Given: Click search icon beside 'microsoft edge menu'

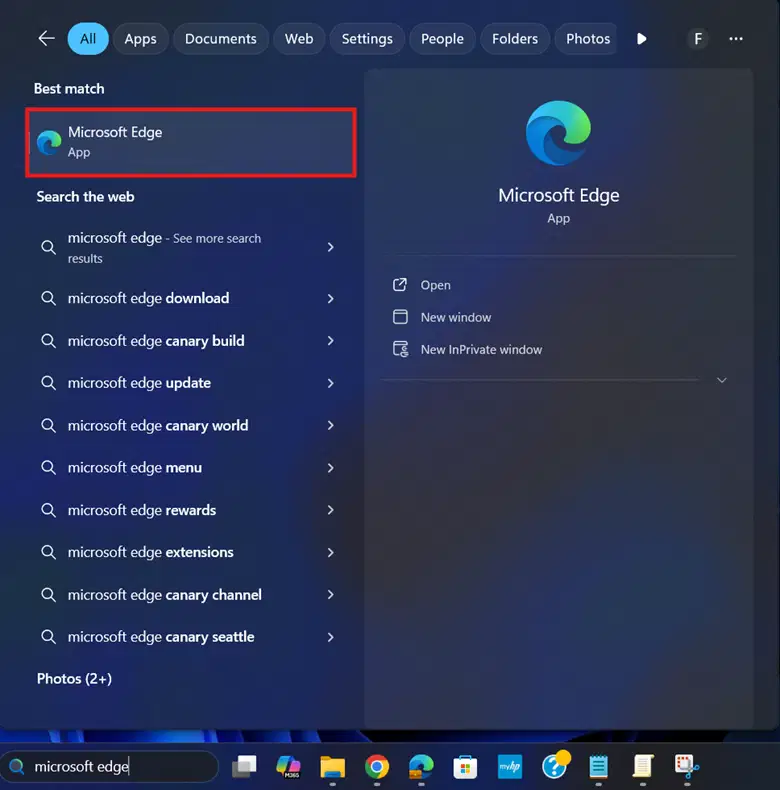Looking at the screenshot, I should [x=48, y=468].
